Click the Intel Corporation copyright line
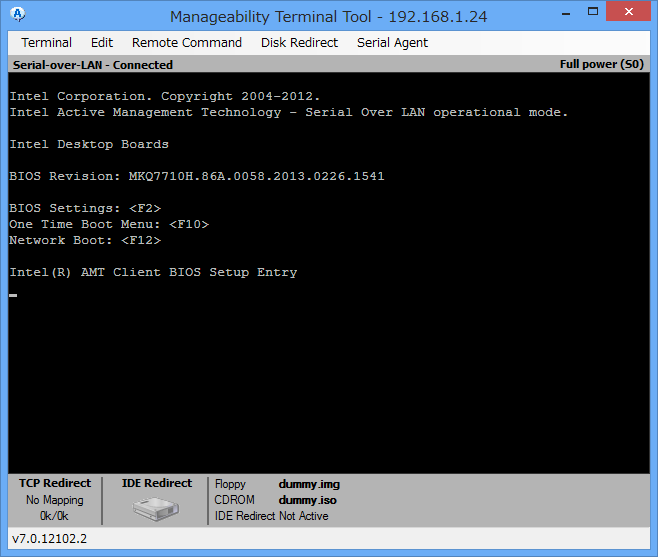This screenshot has width=658, height=557. [x=164, y=97]
